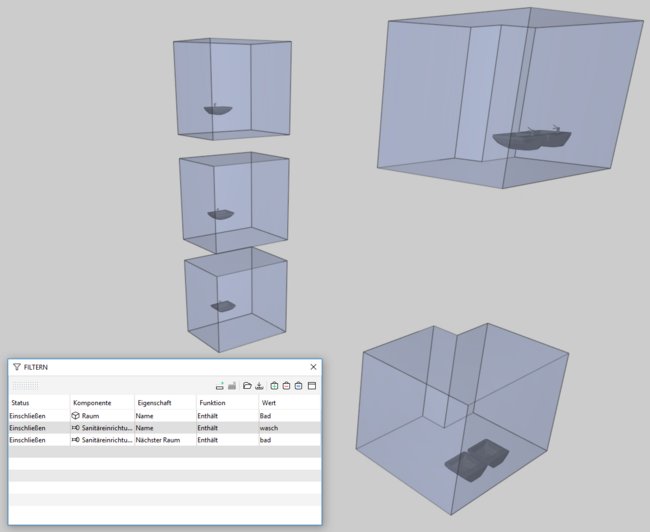Sort by Komponente column header
The height and width of the screenshot is (532, 650).
coord(102,403)
